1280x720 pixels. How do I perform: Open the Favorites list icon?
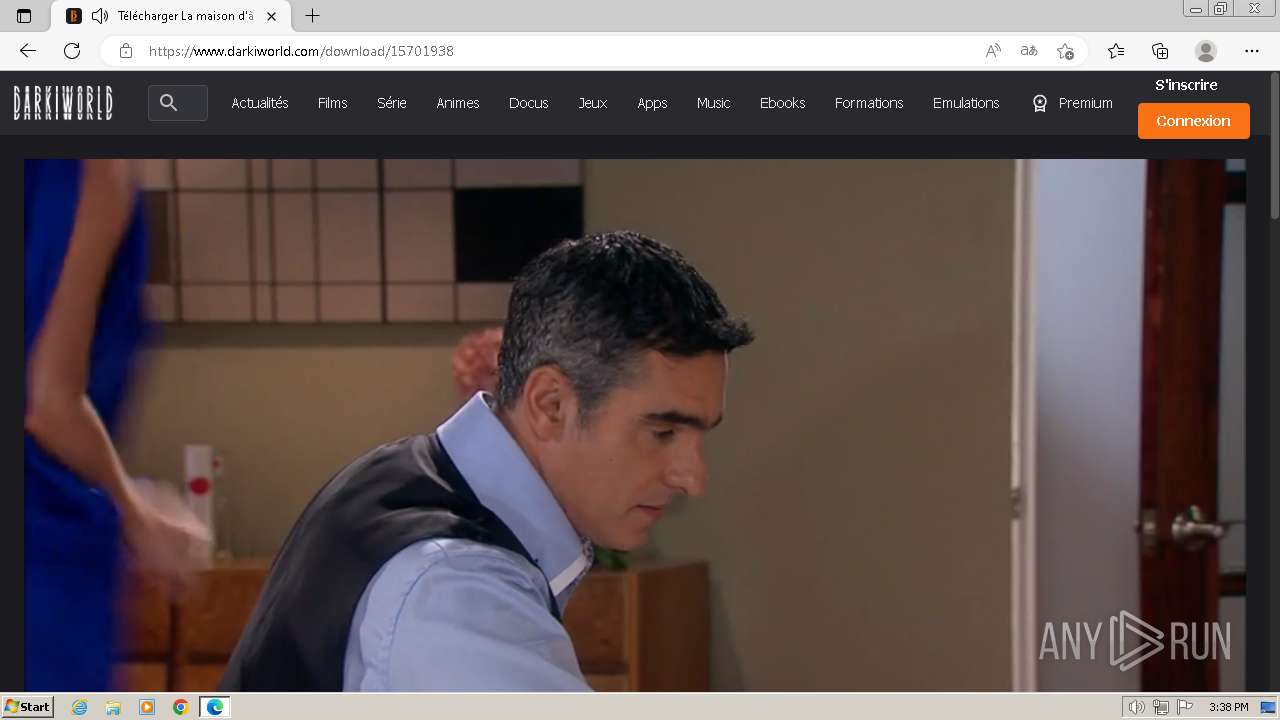tap(1116, 51)
